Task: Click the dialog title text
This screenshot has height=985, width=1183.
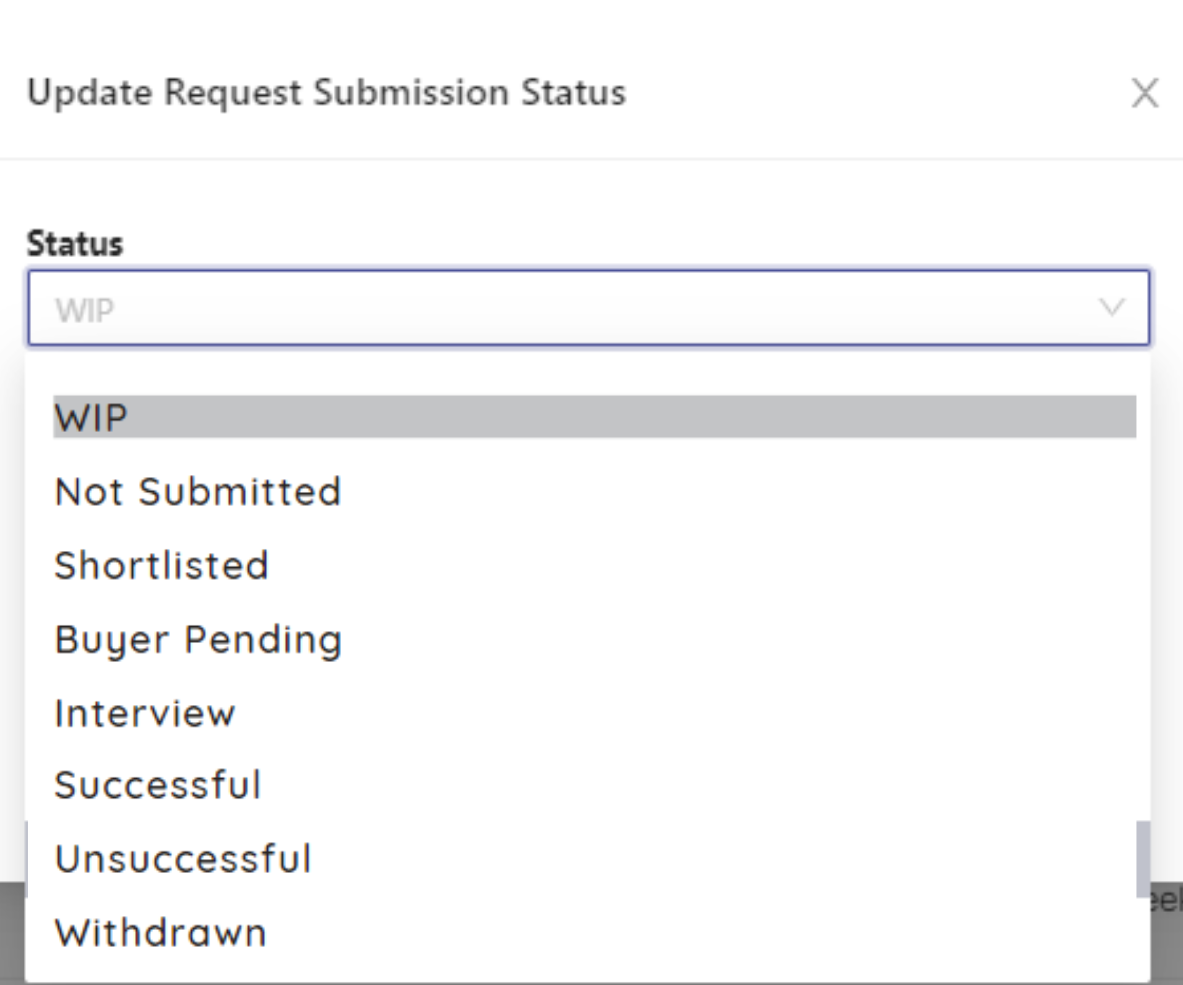Action: tap(327, 93)
